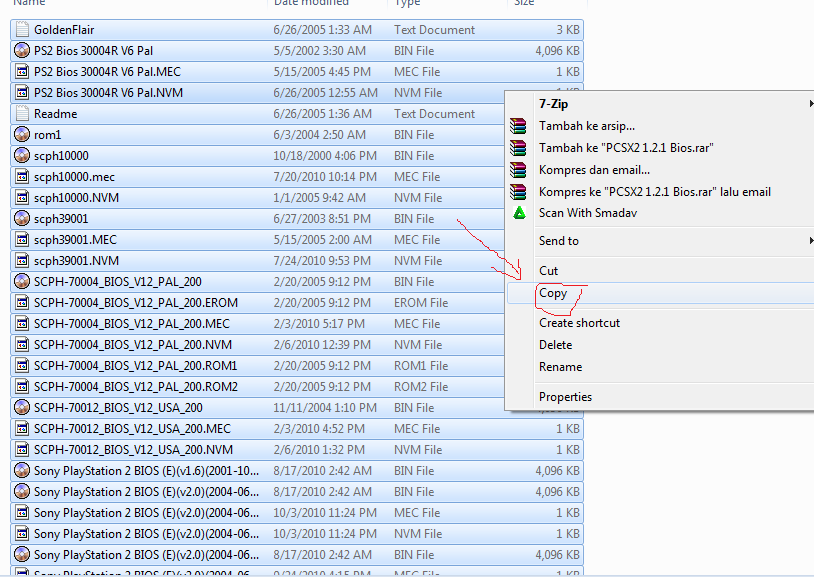
Task: Select the SCPH-70004_BIOS_V12_PAL_200.ROM2 file name
Action: [x=135, y=387]
